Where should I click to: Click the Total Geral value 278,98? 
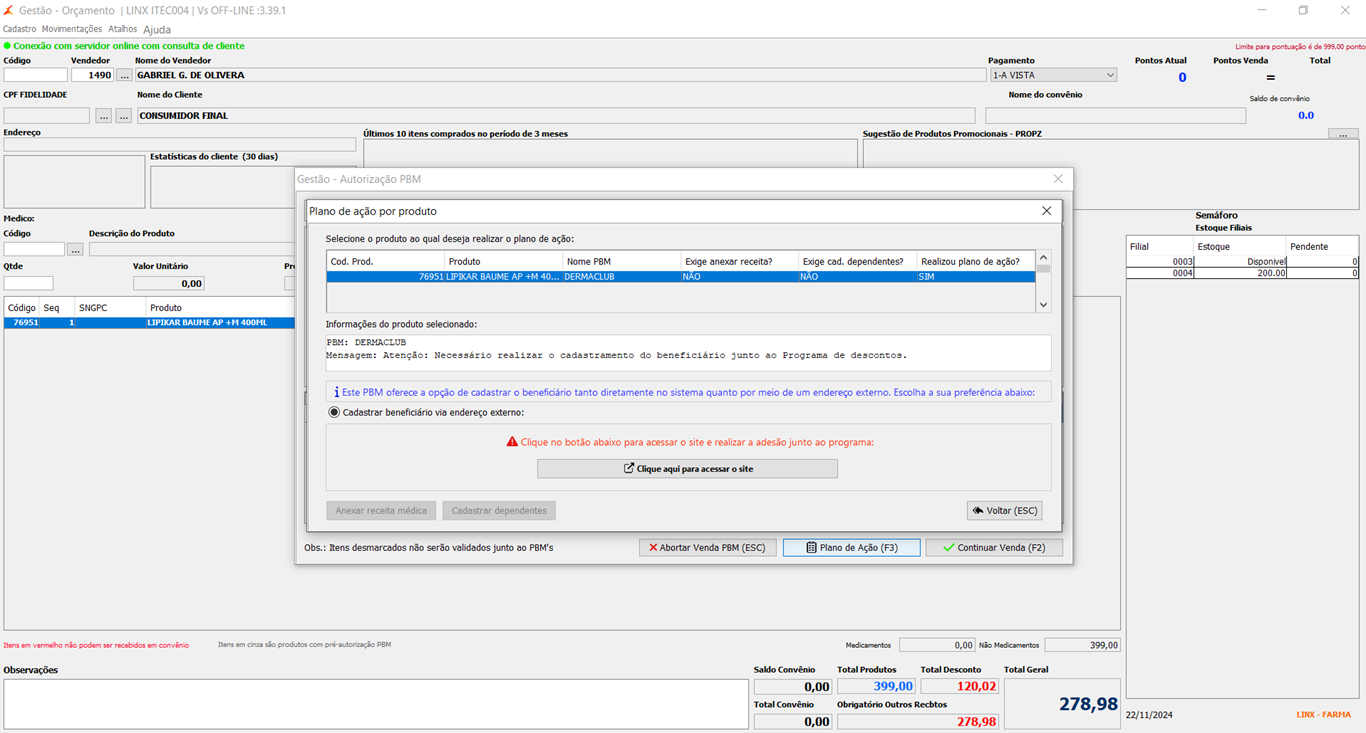click(1064, 704)
